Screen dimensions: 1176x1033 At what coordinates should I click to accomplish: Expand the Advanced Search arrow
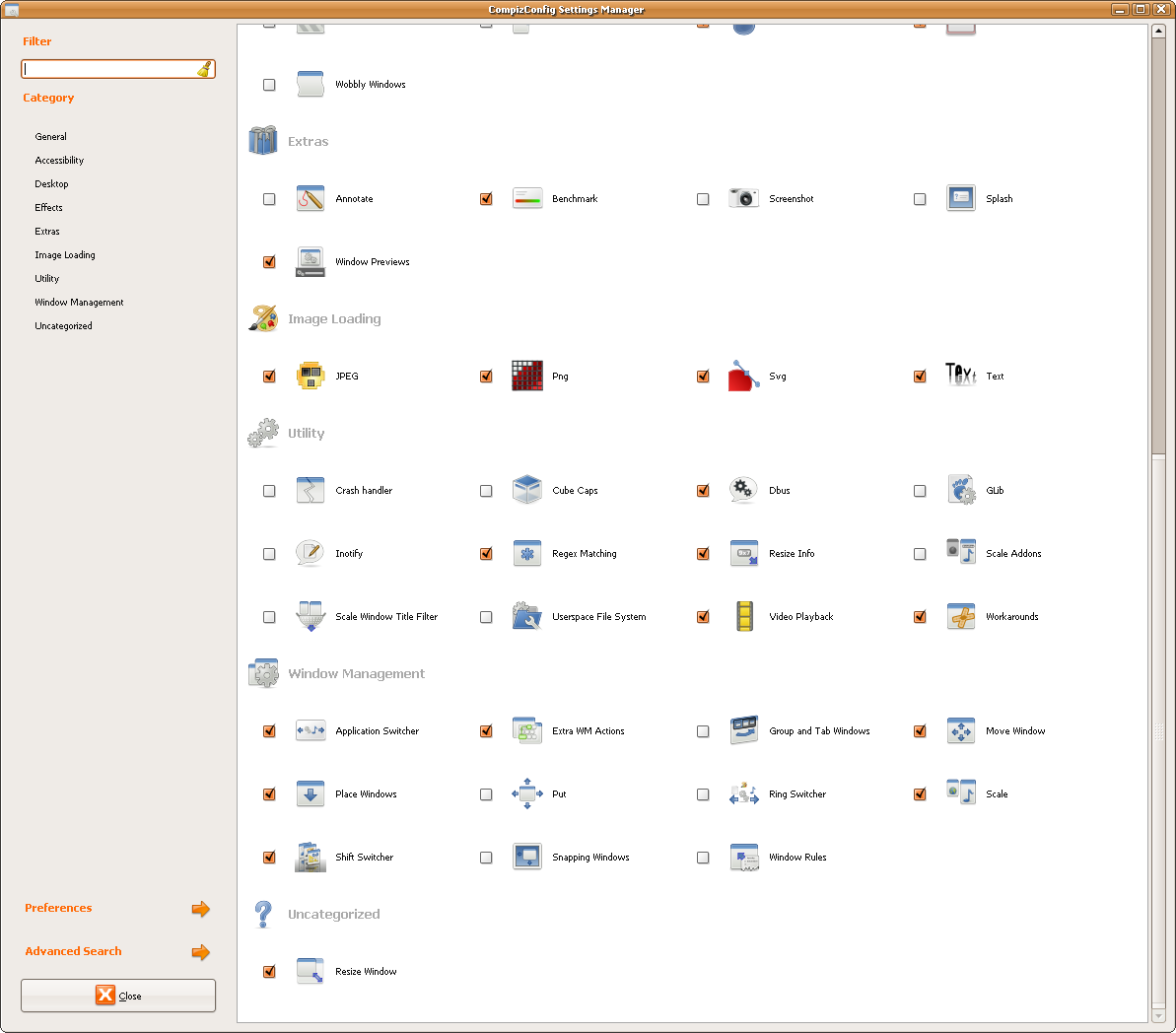(200, 952)
